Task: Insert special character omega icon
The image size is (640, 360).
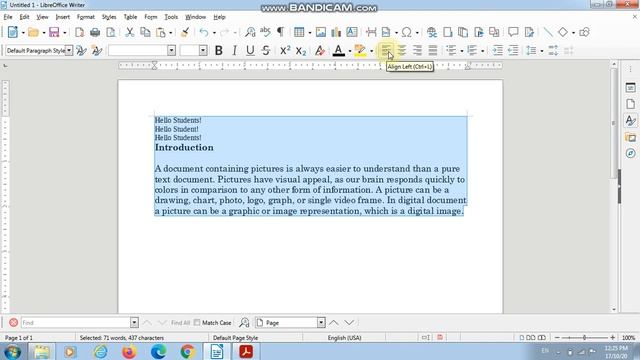Action: pyautogui.click(x=407, y=32)
